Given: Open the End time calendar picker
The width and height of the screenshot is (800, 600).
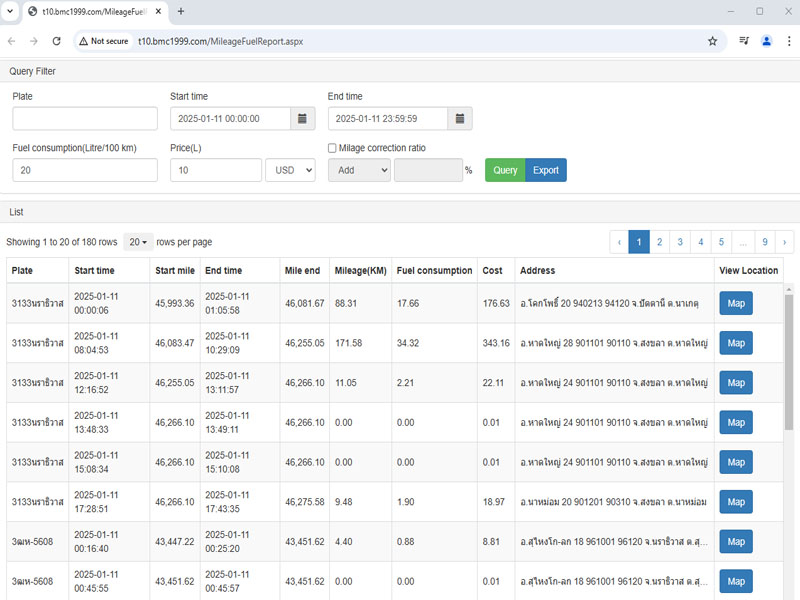Looking at the screenshot, I should click(x=460, y=119).
